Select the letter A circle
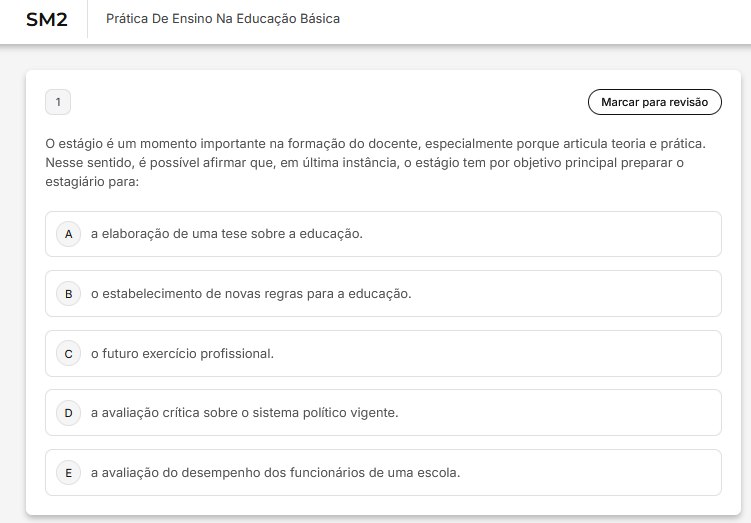The width and height of the screenshot is (751, 523). click(68, 234)
